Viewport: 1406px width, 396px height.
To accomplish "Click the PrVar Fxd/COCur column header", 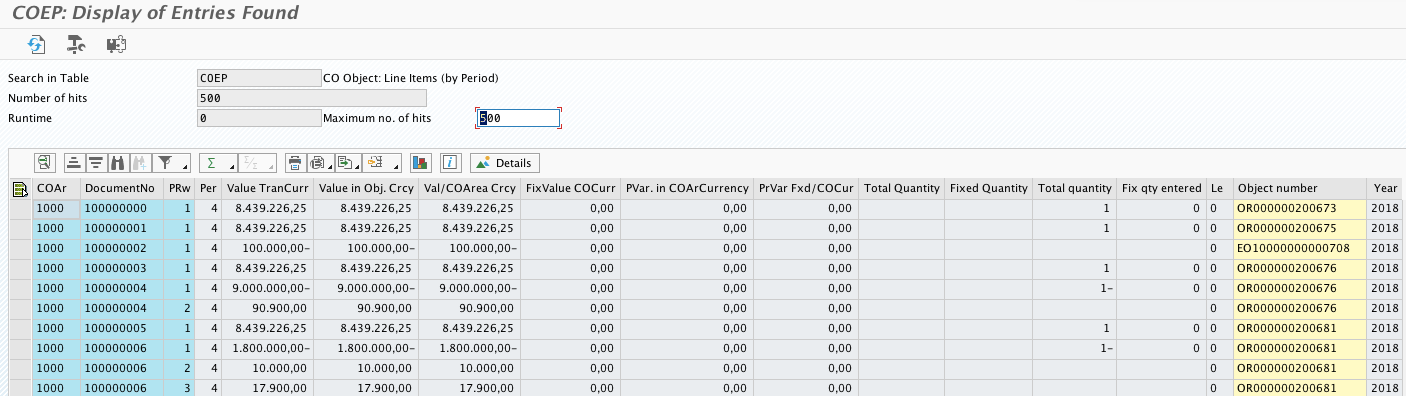I will pyautogui.click(x=806, y=188).
